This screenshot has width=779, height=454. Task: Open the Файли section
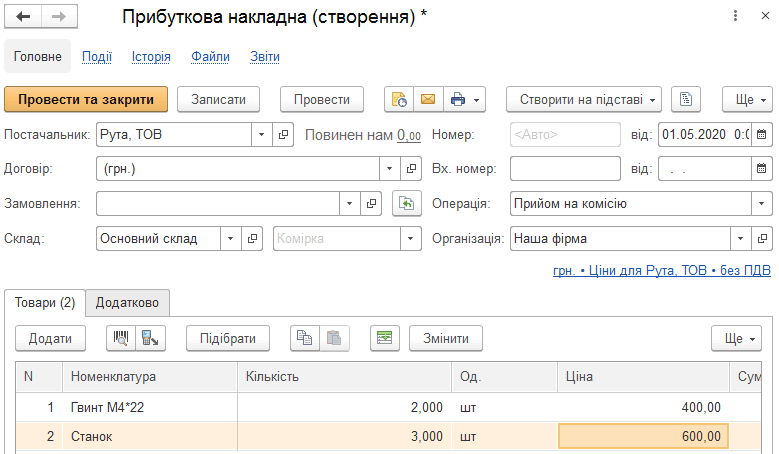click(x=211, y=57)
